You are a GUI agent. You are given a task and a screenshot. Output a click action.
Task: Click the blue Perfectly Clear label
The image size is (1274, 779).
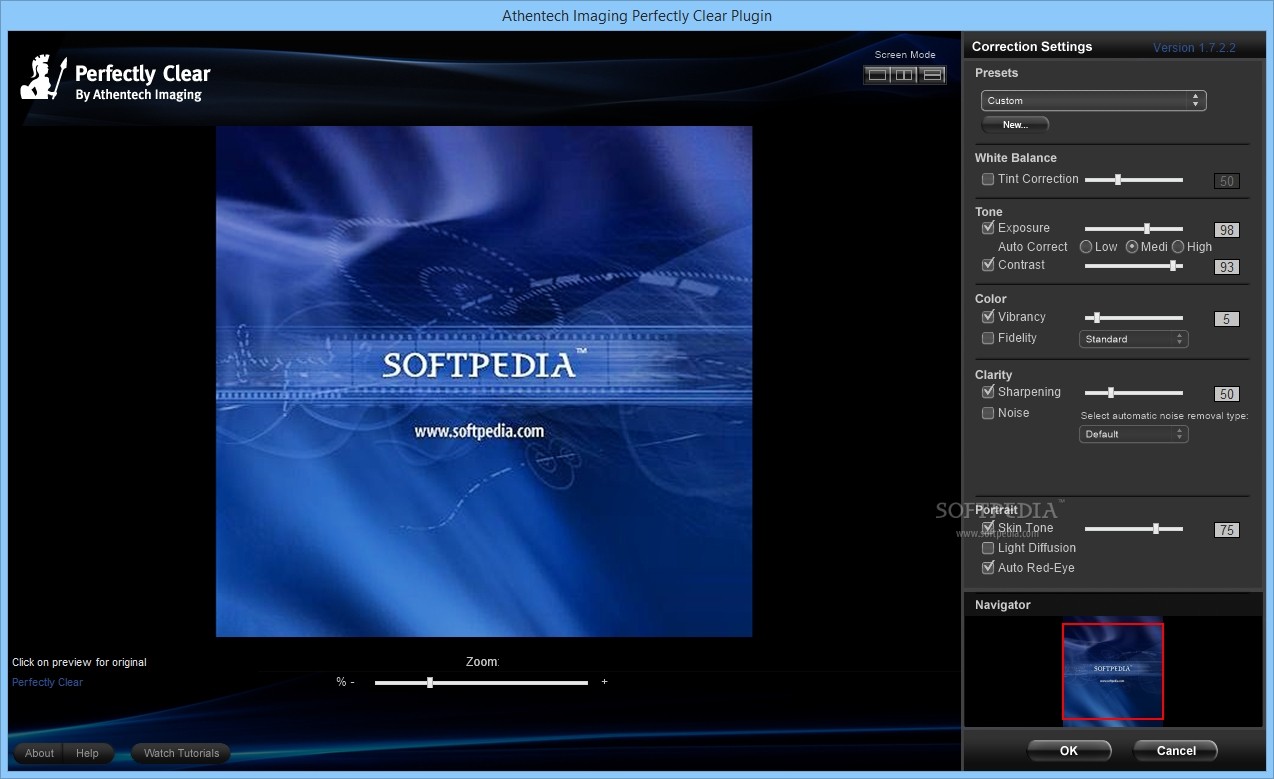[x=47, y=682]
